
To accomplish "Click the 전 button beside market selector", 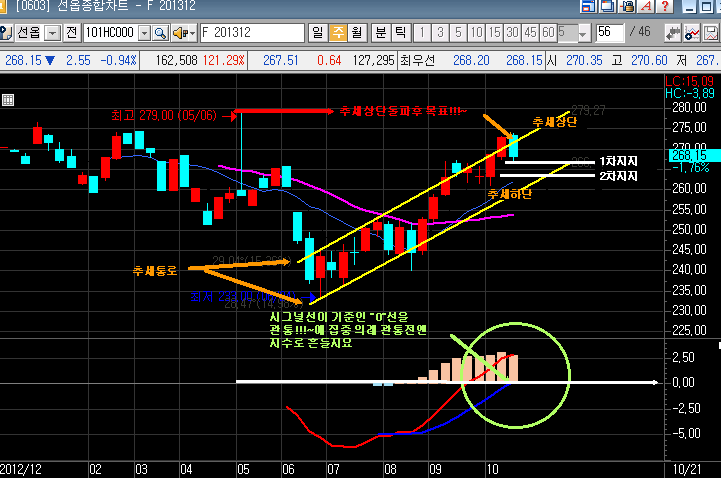I will 71,33.
